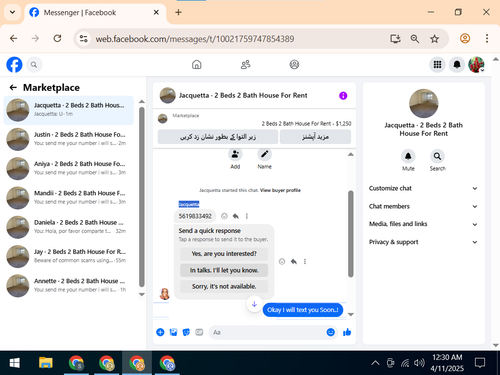Screen dimensions: 500x375
Task: Click the Facebook search magnifier icon
Action: 34,64
